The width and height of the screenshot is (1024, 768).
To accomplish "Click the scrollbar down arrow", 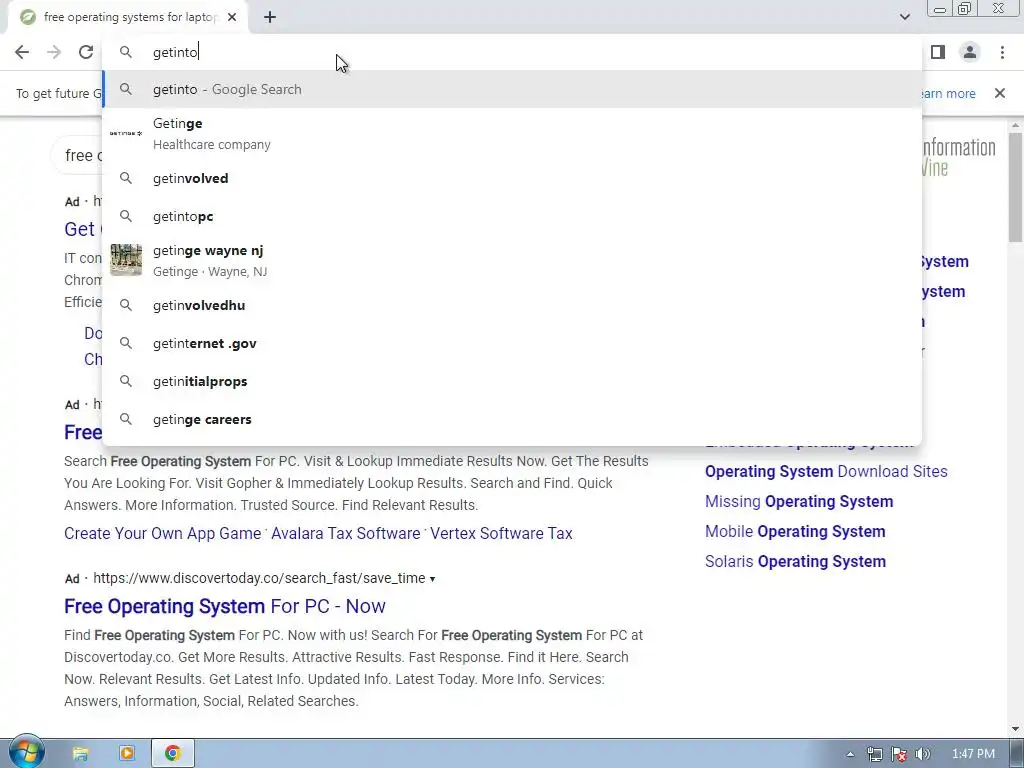I will 1016,729.
